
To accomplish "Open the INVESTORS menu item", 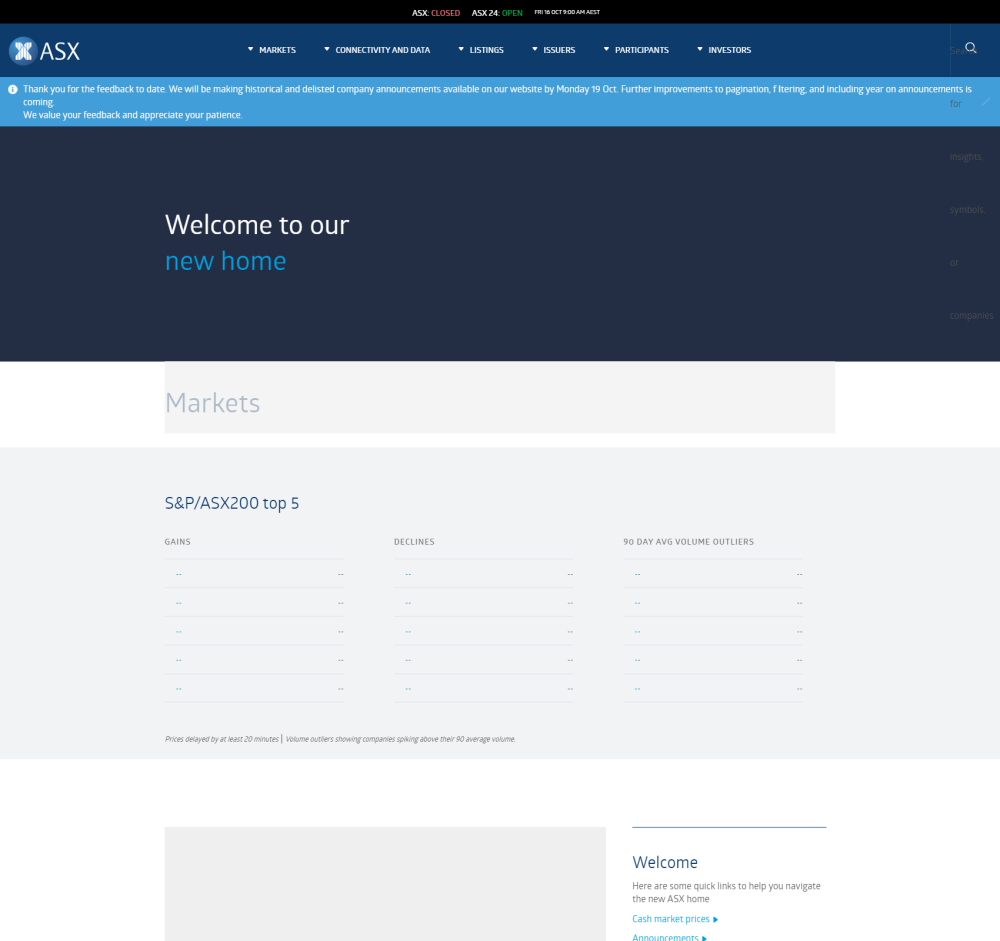I will click(729, 49).
